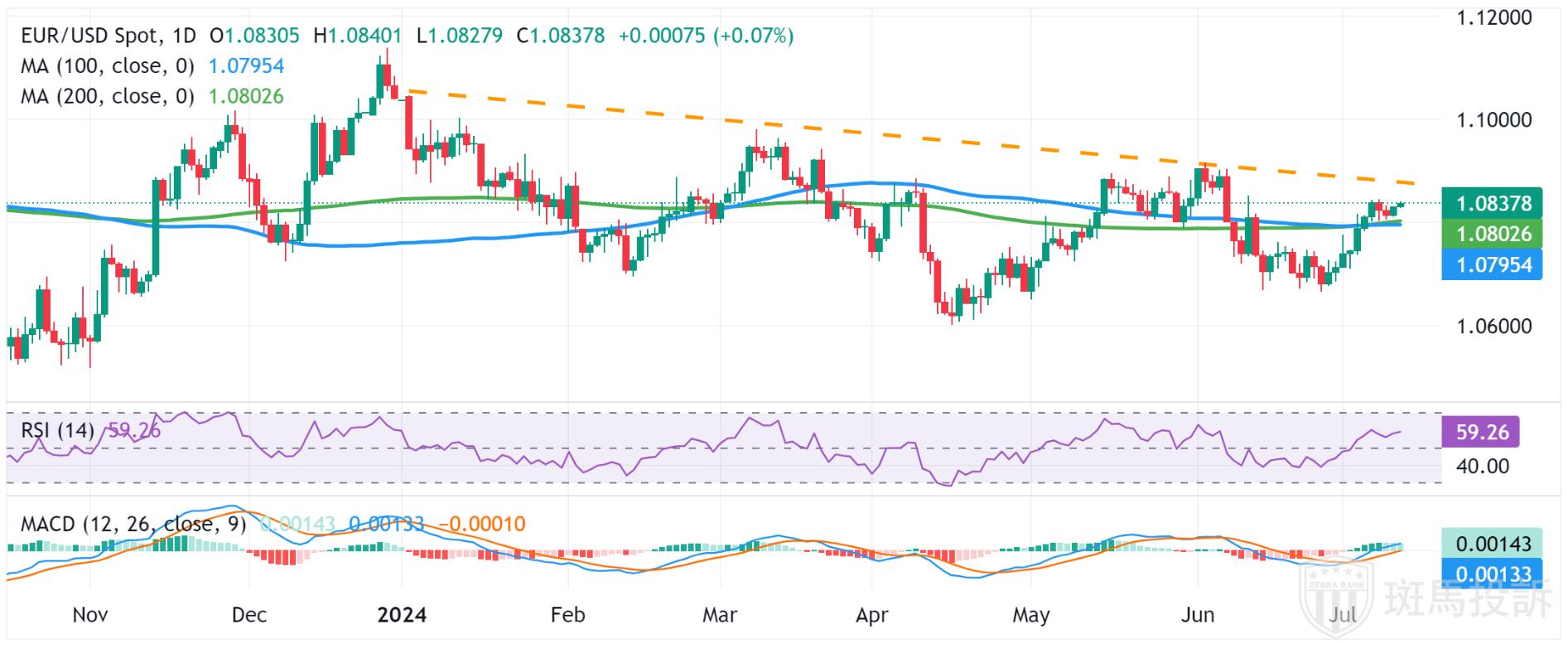Click the MA (200, close, 0) legend label

pos(108,97)
